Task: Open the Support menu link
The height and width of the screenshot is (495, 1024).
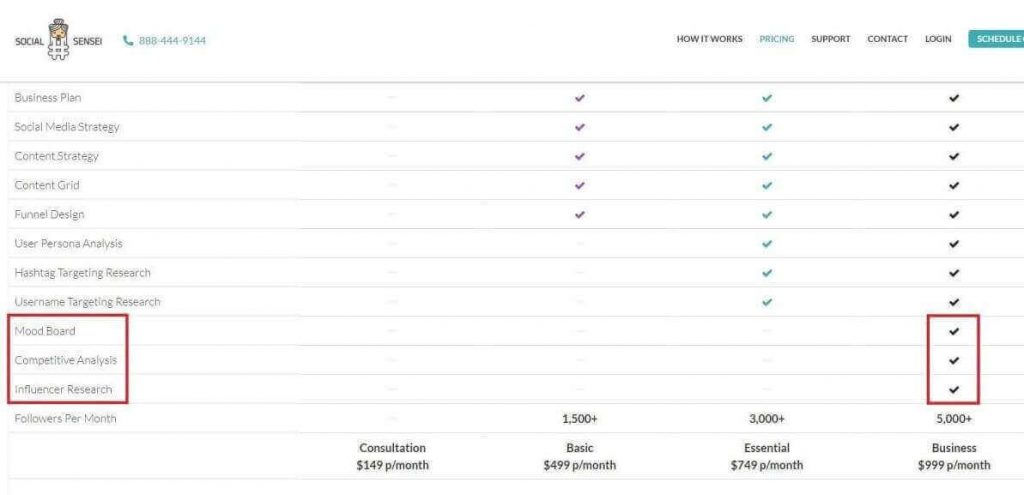Action: [x=831, y=40]
